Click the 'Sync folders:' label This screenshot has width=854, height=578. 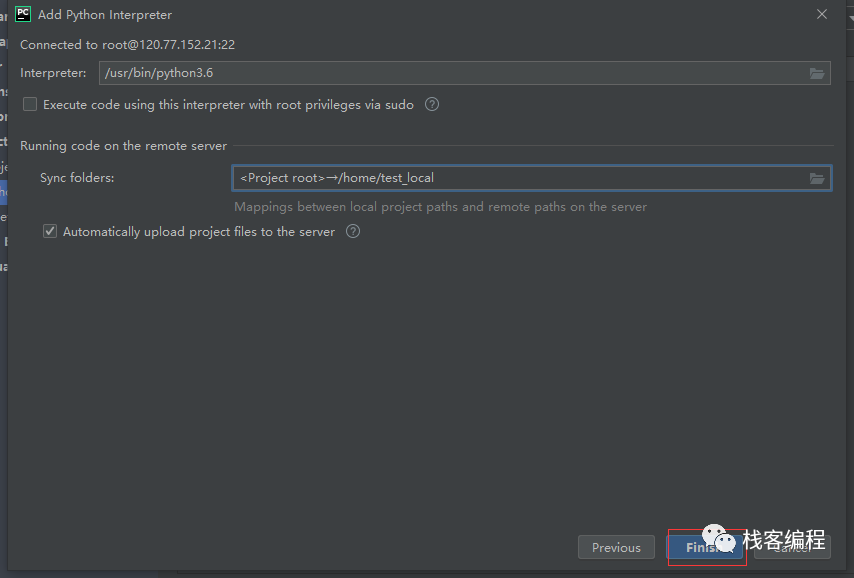pyautogui.click(x=77, y=178)
